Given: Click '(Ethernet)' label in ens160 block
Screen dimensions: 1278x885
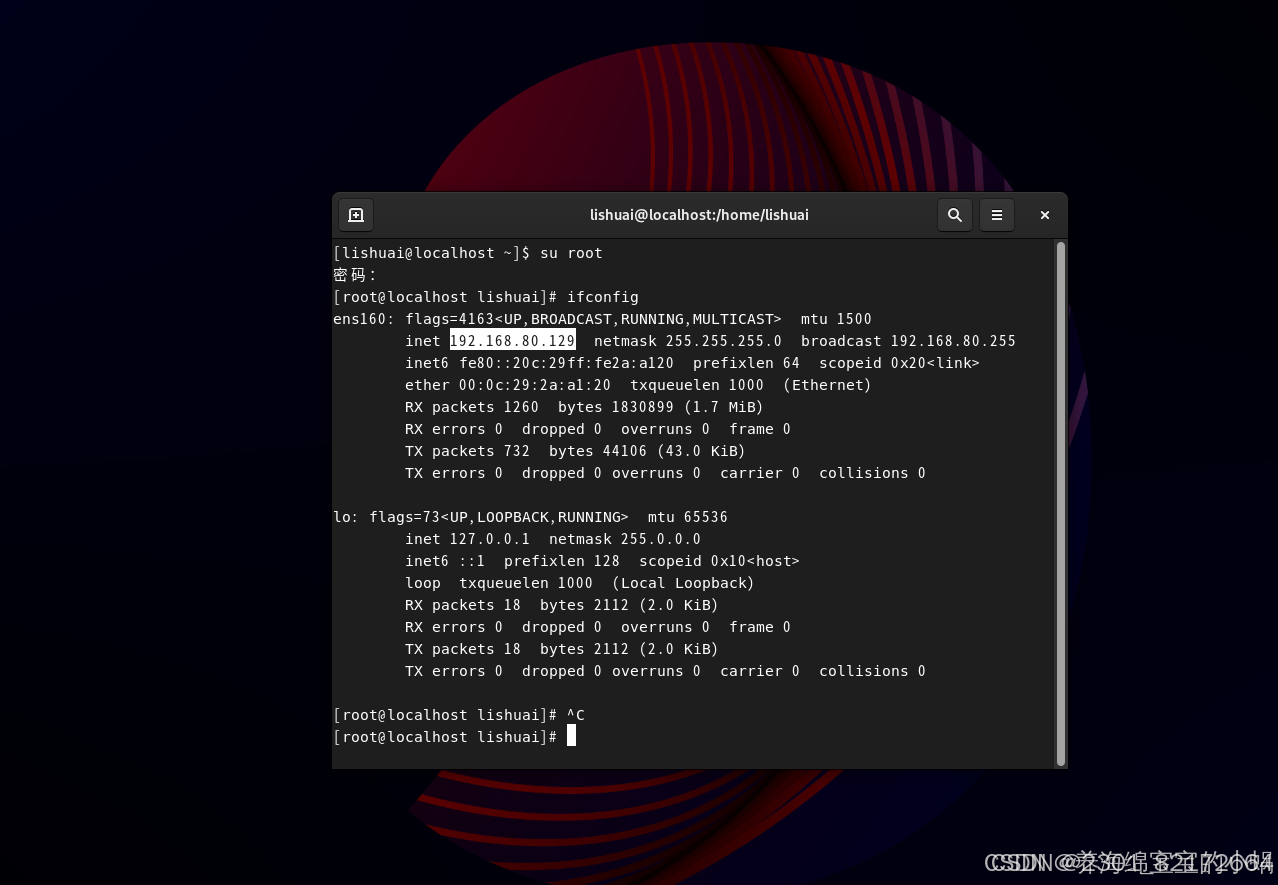Looking at the screenshot, I should 827,385.
